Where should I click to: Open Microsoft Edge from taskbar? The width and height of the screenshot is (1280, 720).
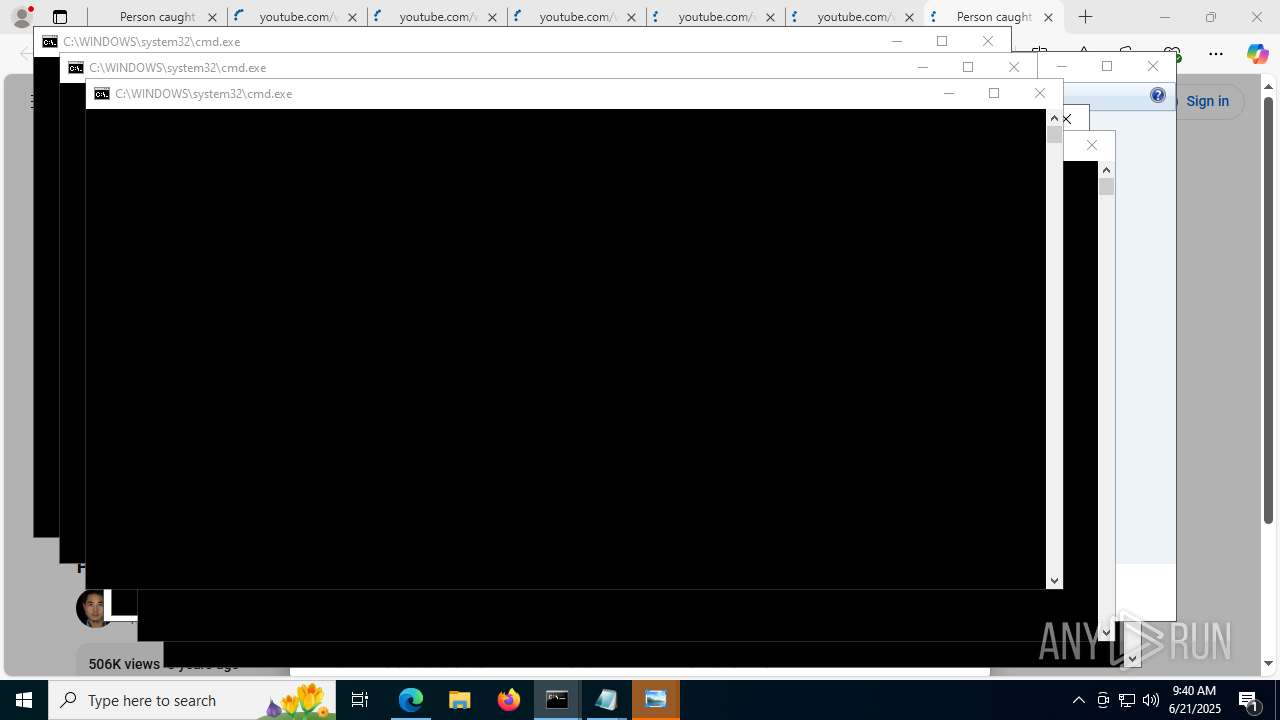[x=411, y=700]
